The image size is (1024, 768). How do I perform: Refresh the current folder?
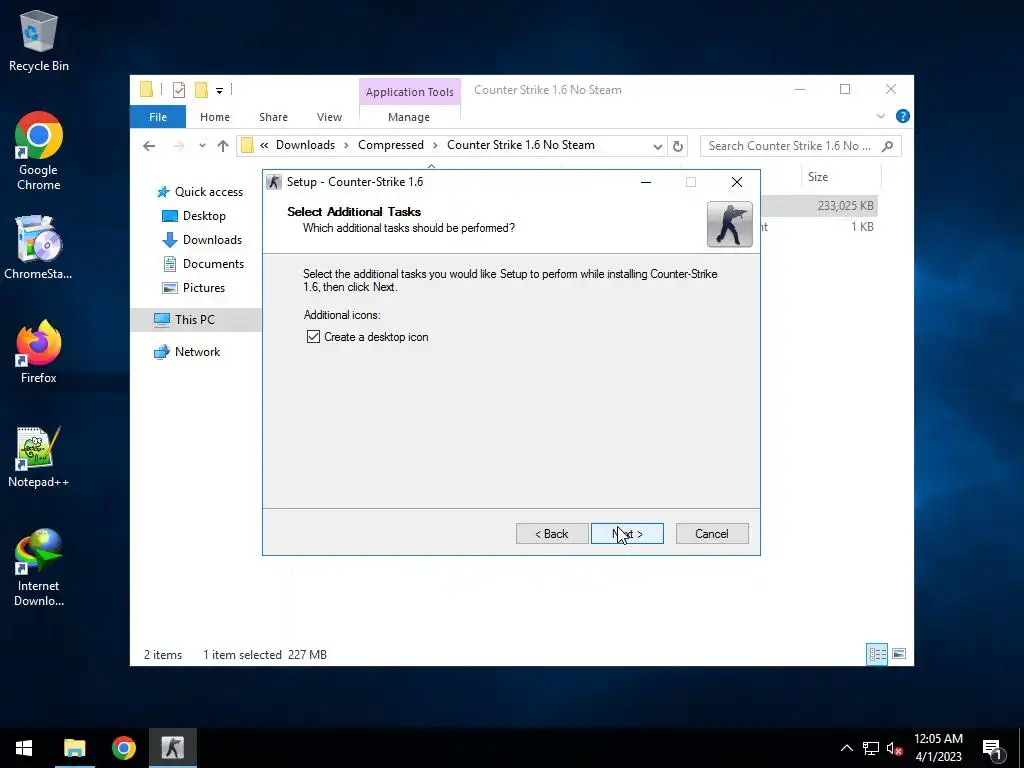pyautogui.click(x=678, y=146)
